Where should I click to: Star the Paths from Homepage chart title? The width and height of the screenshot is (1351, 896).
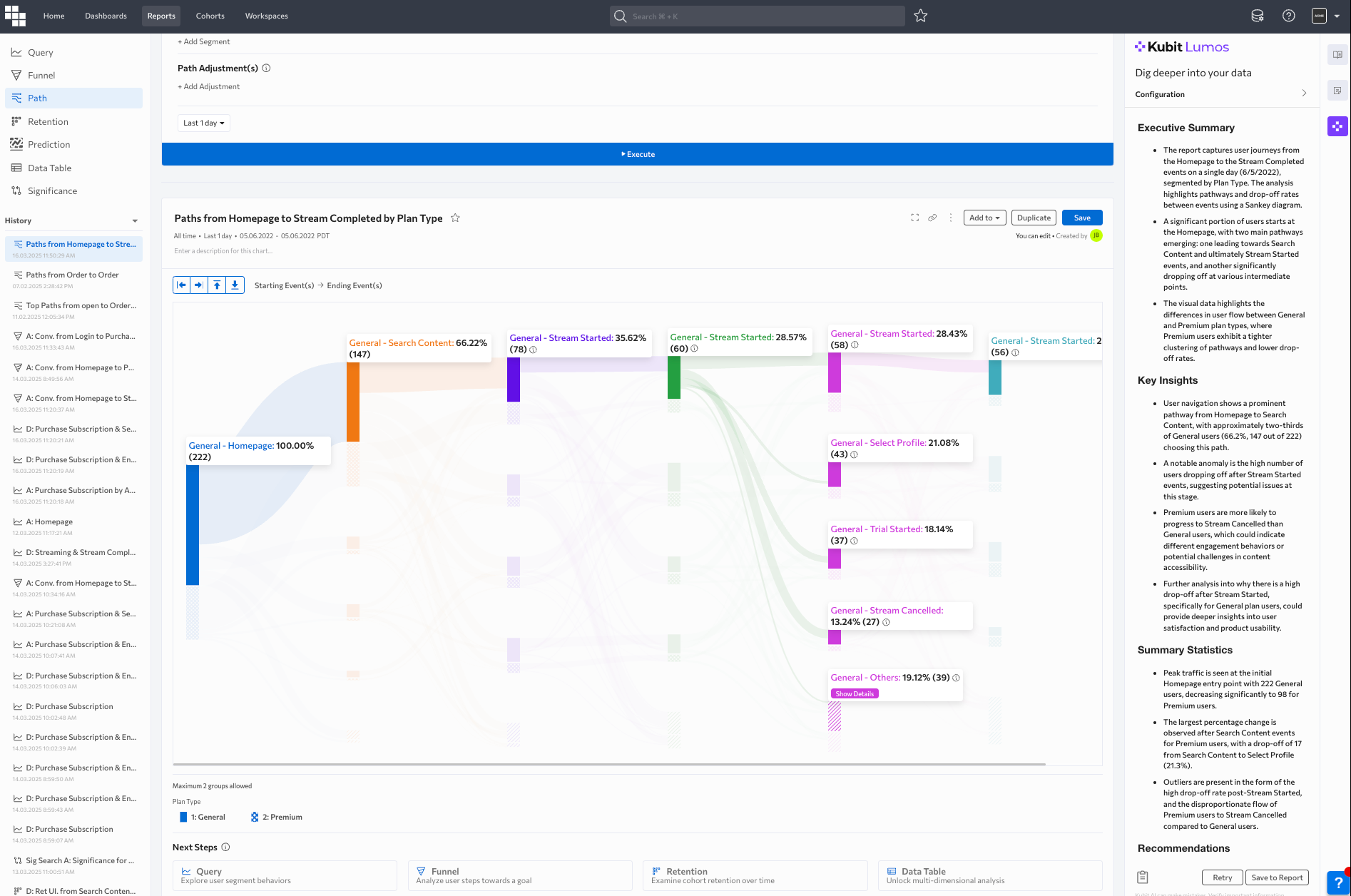pos(455,218)
